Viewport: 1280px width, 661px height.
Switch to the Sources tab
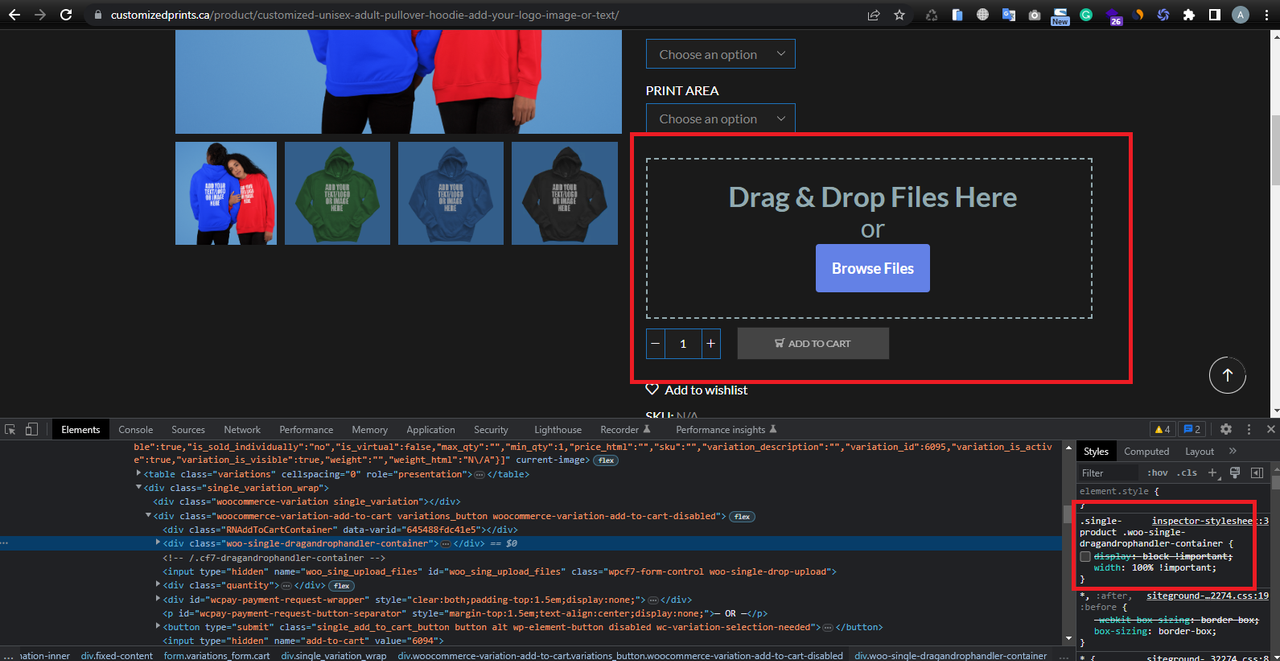coord(188,430)
